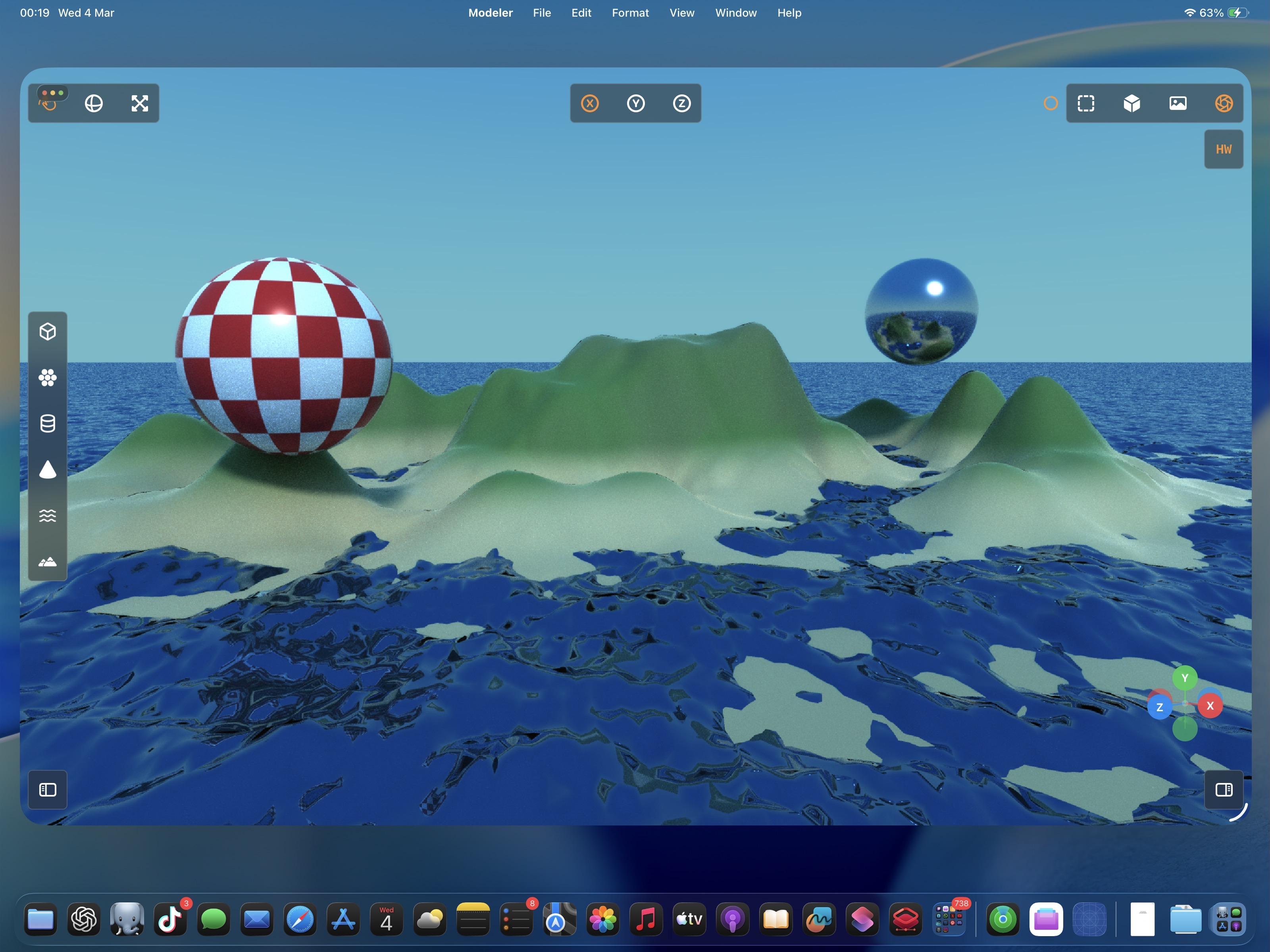The width and height of the screenshot is (1270, 952).
Task: Click the four-arrow expand icon
Action: [x=140, y=103]
